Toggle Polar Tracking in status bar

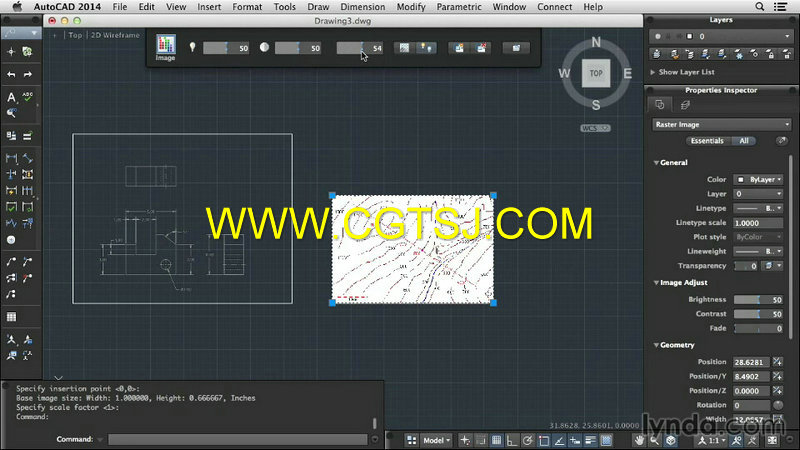pyautogui.click(x=528, y=440)
